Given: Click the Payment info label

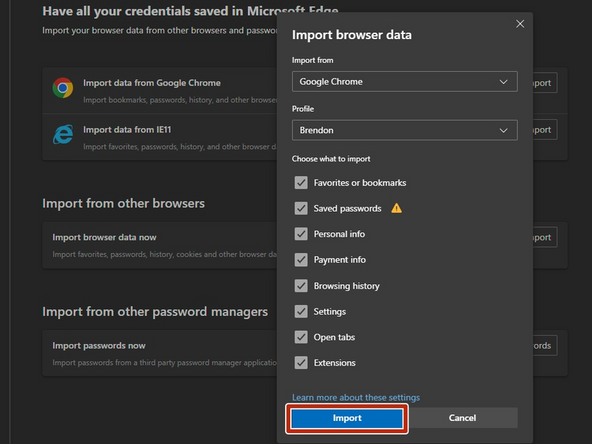Looking at the screenshot, I should 339,260.
